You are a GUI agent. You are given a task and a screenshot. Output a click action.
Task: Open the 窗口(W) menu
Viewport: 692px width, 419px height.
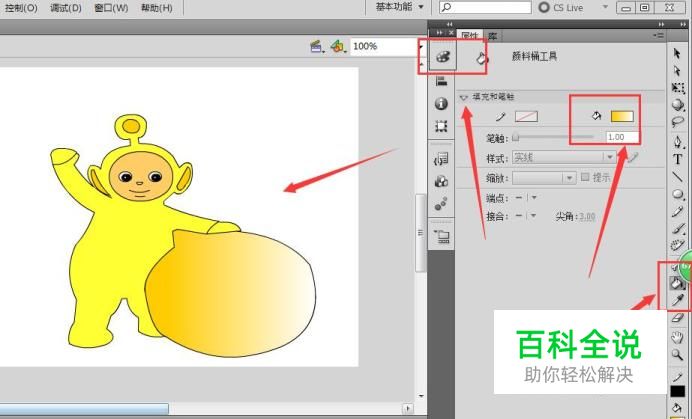tap(111, 8)
